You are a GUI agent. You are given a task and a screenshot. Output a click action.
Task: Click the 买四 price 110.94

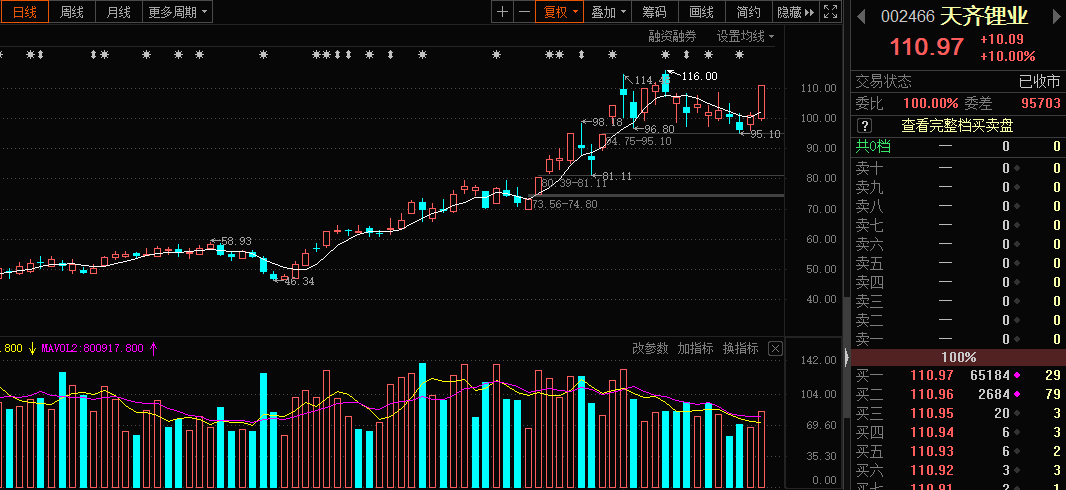pos(932,432)
